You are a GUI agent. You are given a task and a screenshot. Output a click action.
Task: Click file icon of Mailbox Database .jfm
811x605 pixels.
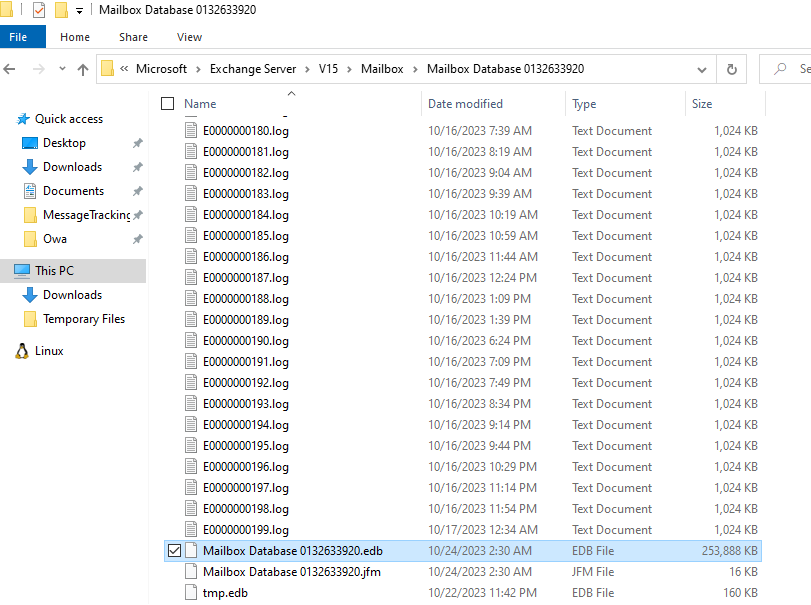click(191, 572)
